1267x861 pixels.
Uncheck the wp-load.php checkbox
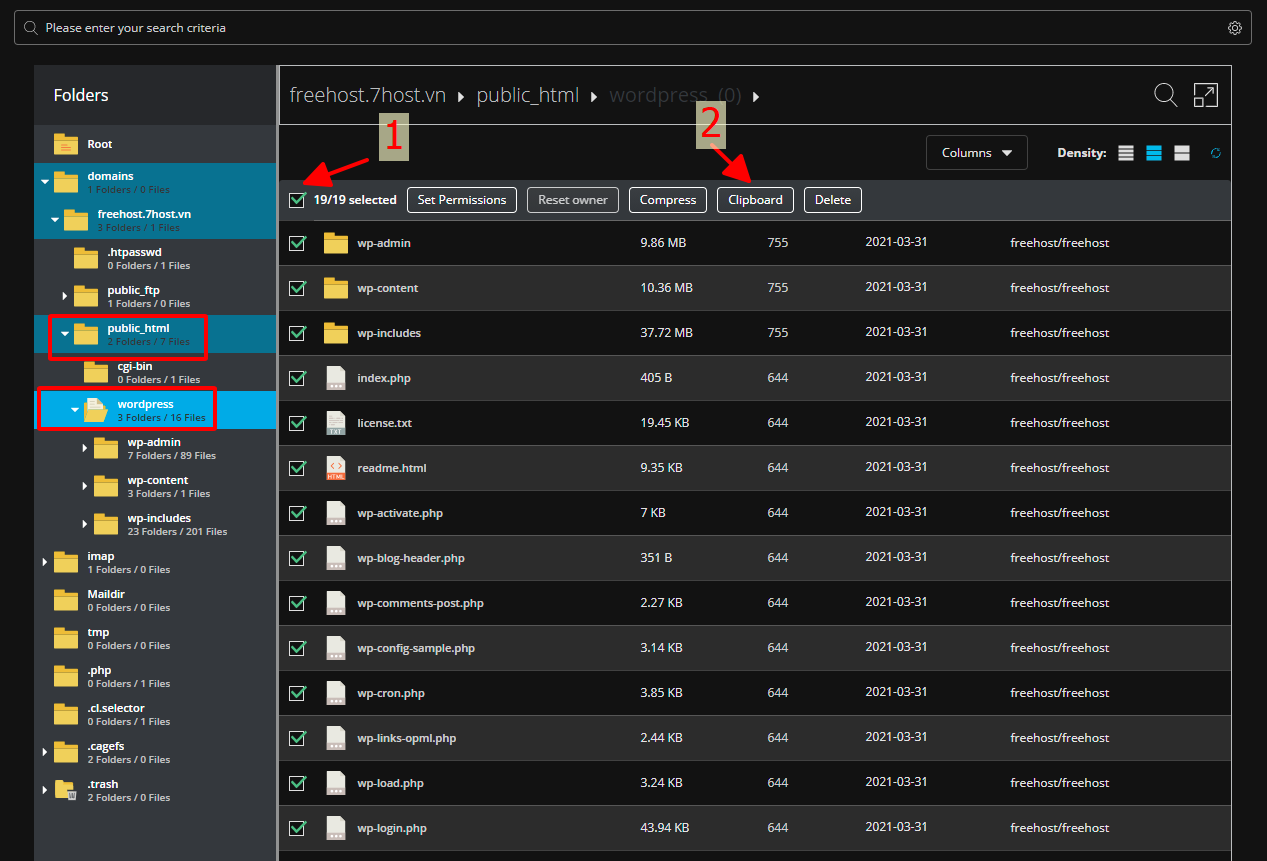click(297, 783)
